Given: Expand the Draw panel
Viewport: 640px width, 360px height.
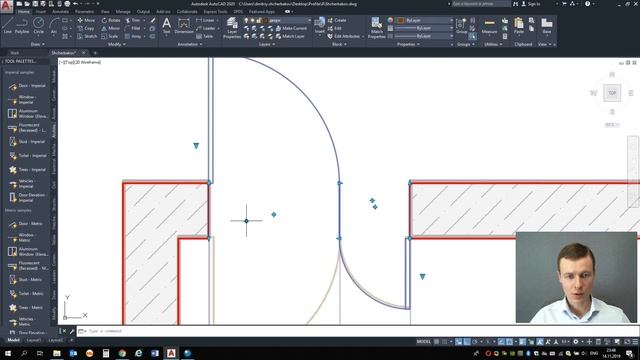Looking at the screenshot, I should [x=38, y=44].
